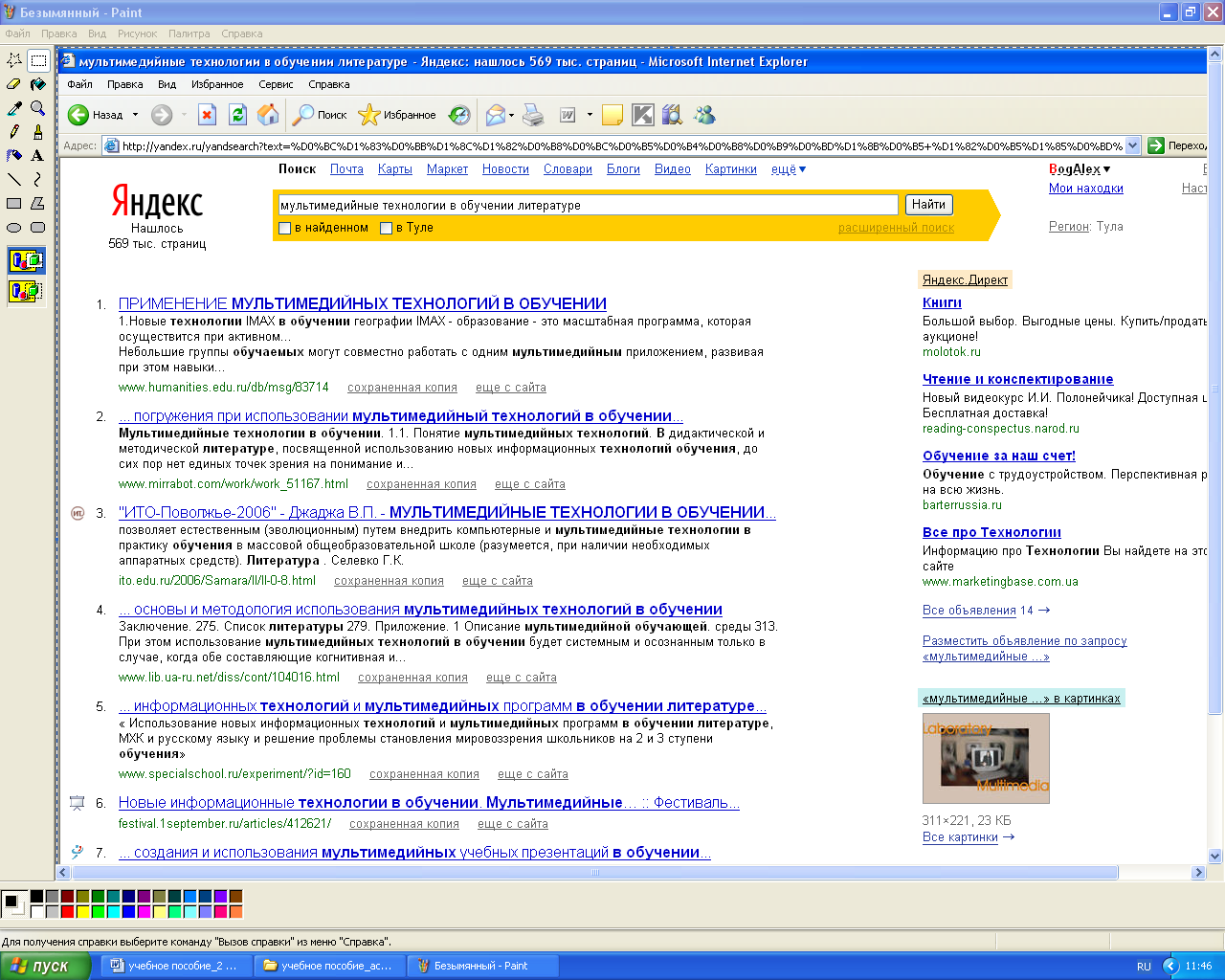The width and height of the screenshot is (1225, 980).
Task: Select the Rounded Rectangle tool
Action: click(38, 227)
